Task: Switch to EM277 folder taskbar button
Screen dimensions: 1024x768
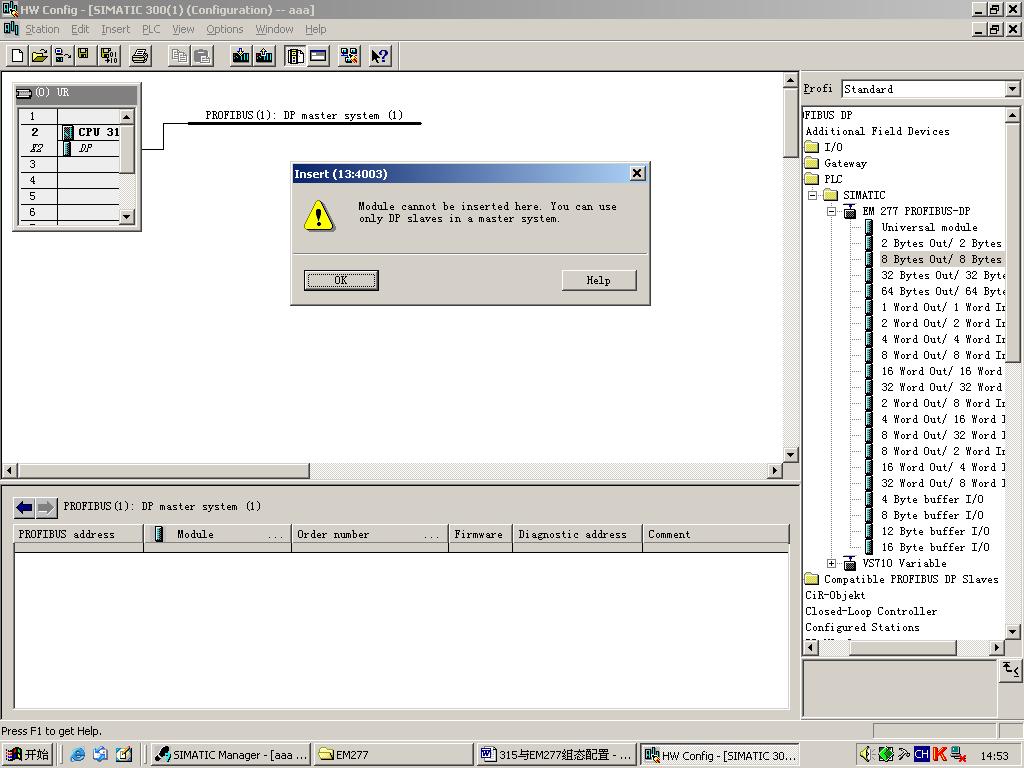Action: point(393,754)
